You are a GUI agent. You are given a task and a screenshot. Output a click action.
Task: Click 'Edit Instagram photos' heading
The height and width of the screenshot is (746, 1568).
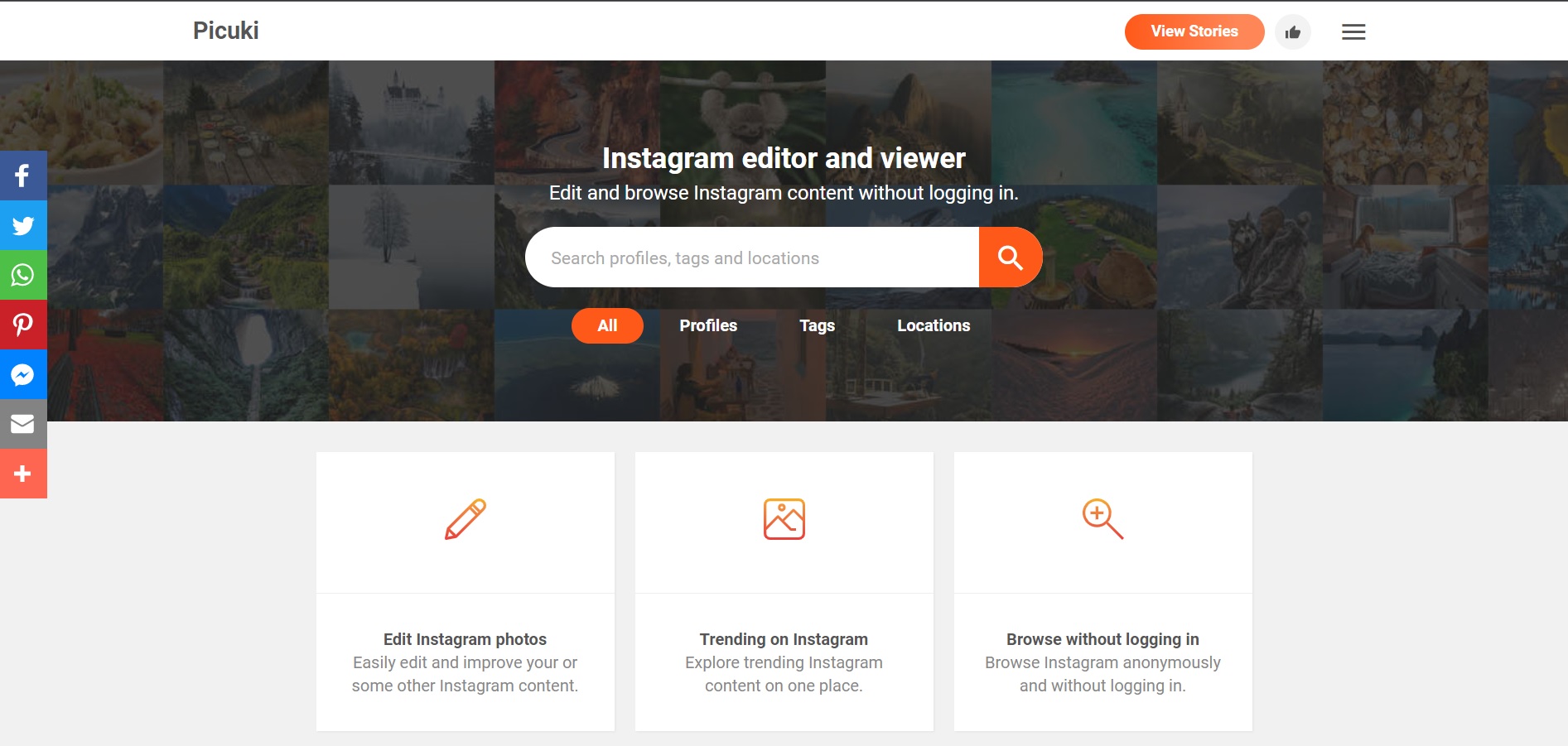coord(465,639)
